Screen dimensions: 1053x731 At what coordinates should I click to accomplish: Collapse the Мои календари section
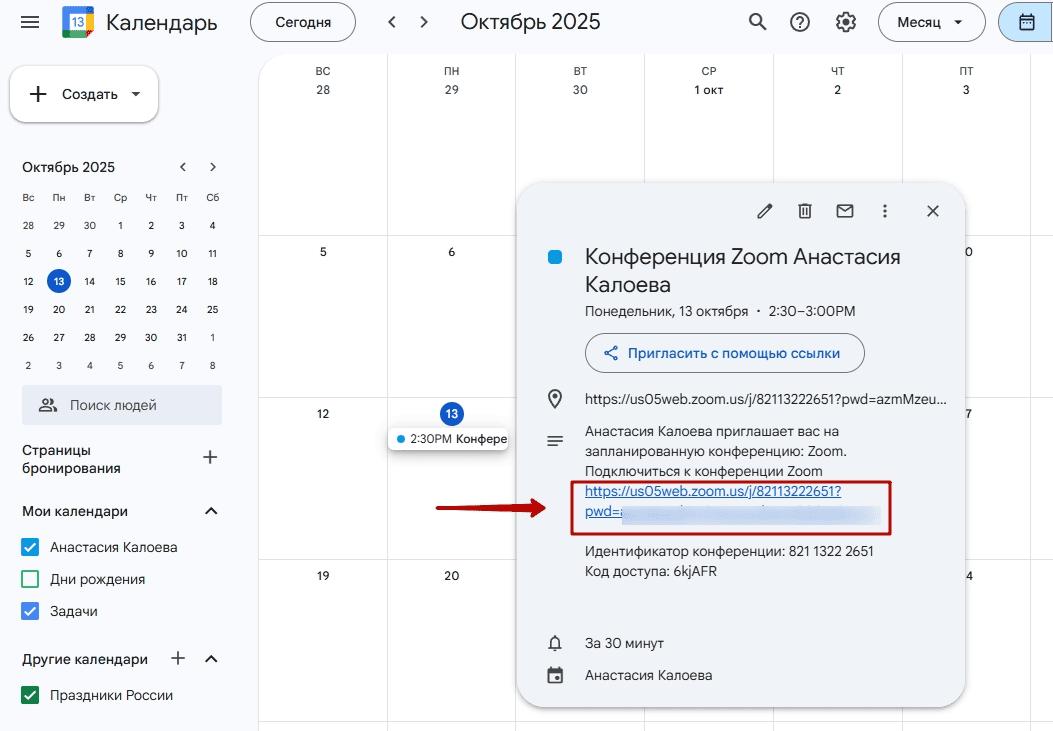[211, 511]
